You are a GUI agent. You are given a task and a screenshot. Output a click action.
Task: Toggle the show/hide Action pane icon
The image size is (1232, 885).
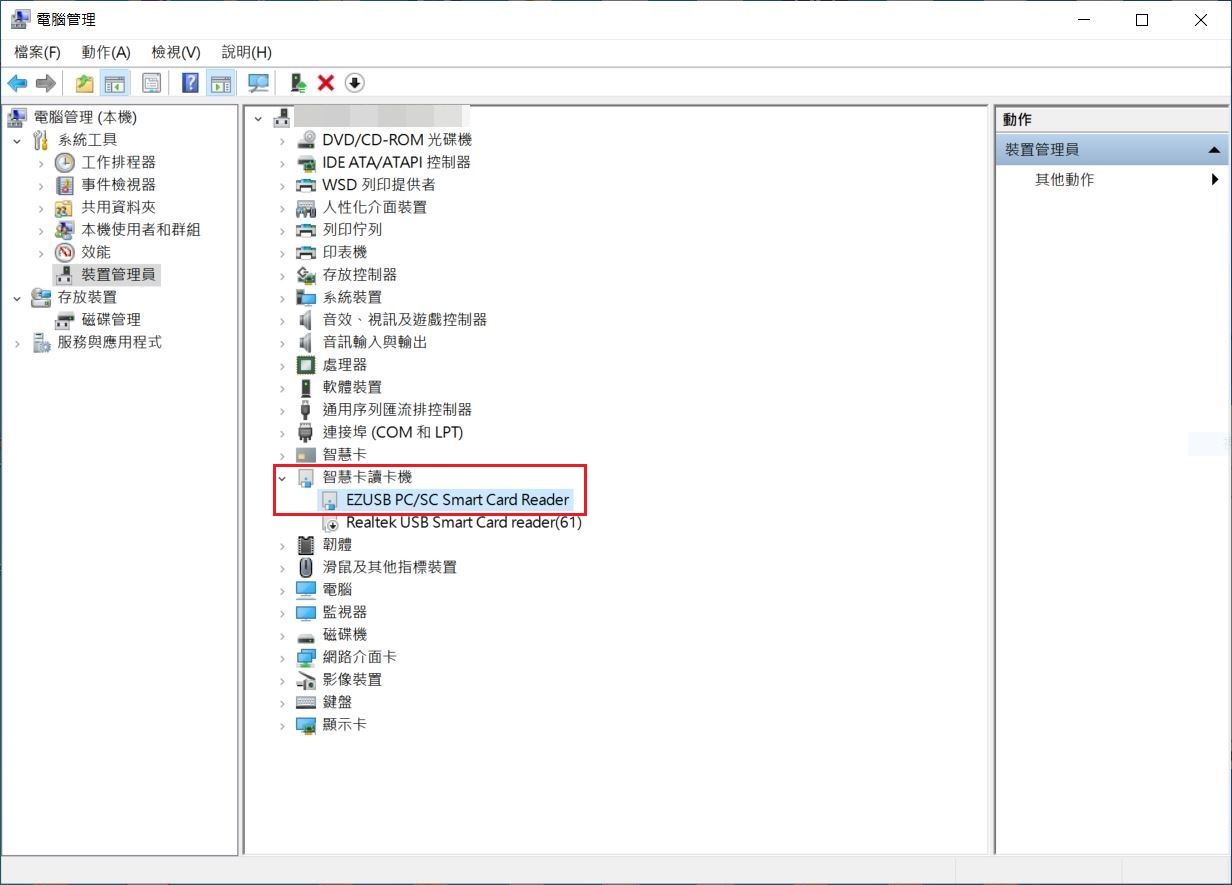pos(220,83)
